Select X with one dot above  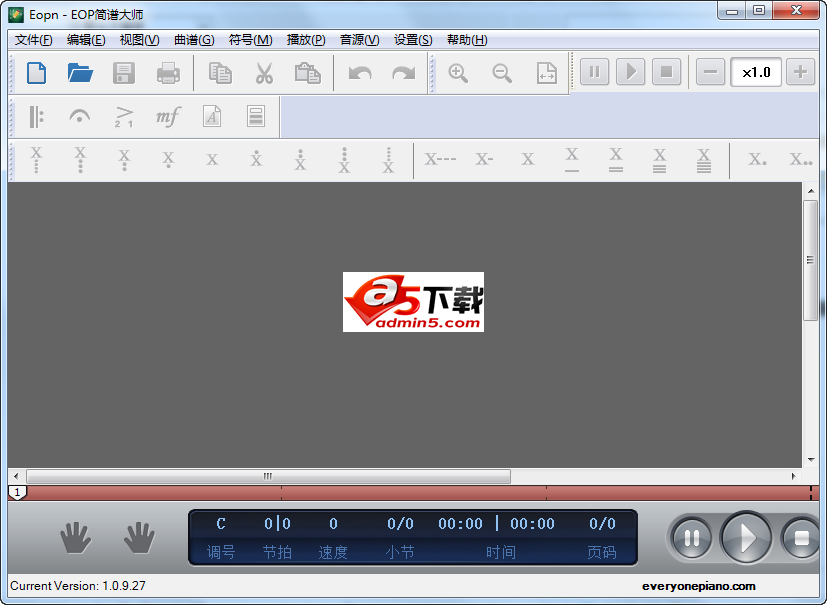(256, 159)
